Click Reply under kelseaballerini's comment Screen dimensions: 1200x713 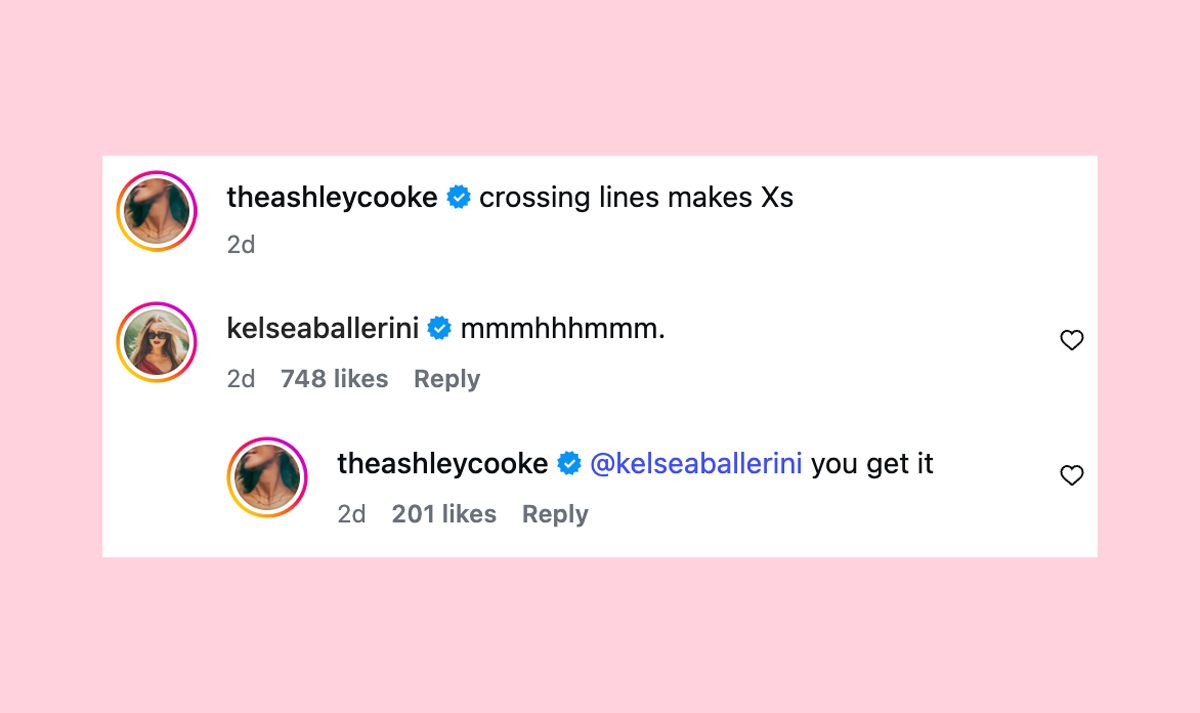tap(446, 379)
